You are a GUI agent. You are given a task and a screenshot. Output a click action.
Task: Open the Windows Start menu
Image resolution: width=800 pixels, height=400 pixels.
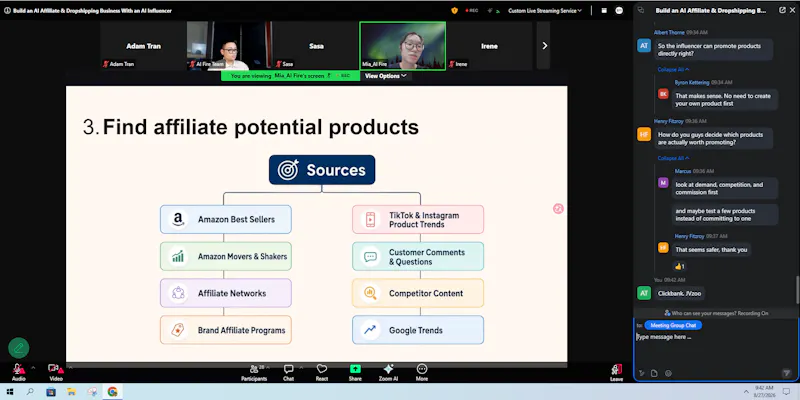click(9, 392)
